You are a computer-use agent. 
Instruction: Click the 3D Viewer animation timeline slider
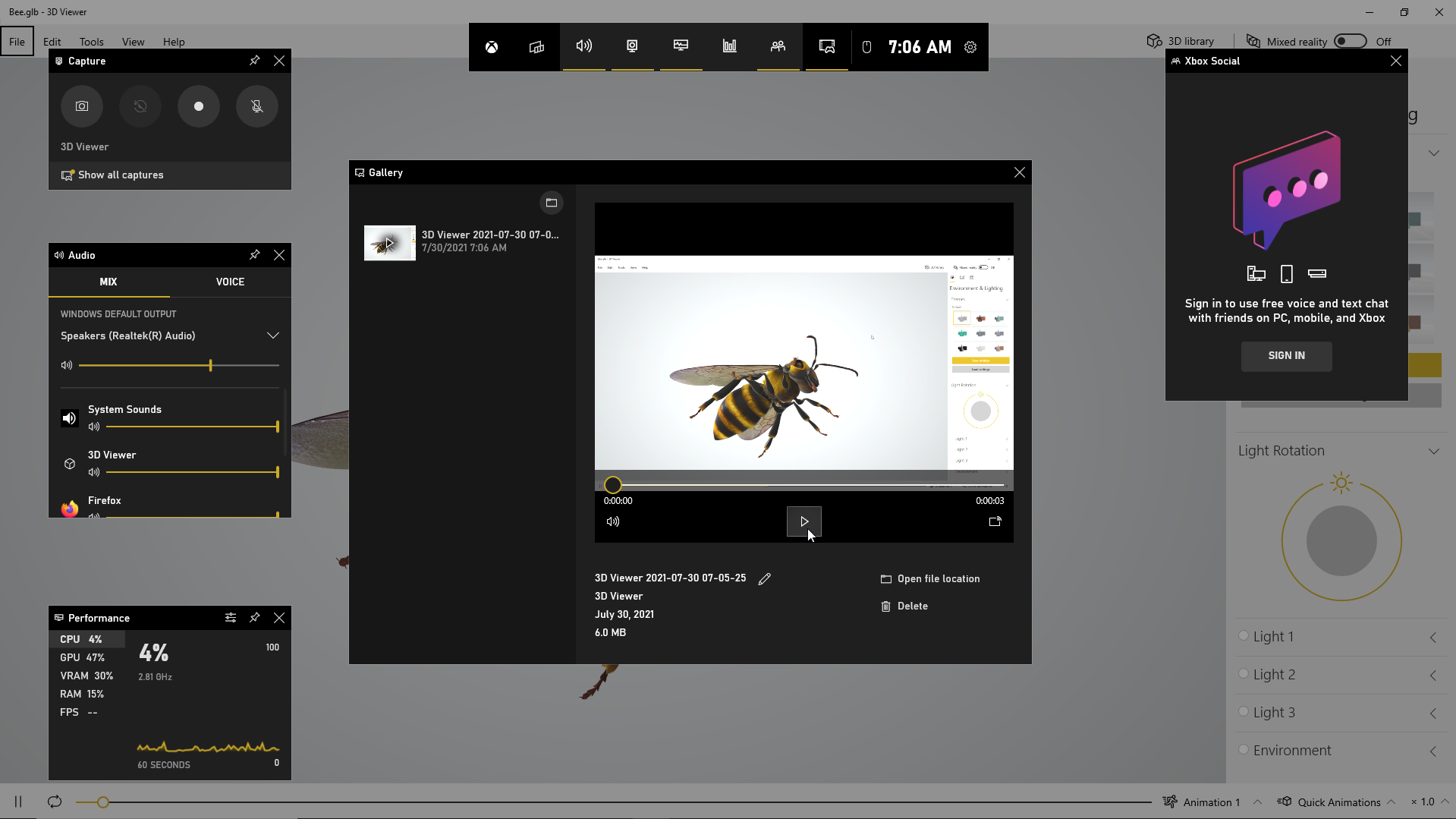[614, 802]
